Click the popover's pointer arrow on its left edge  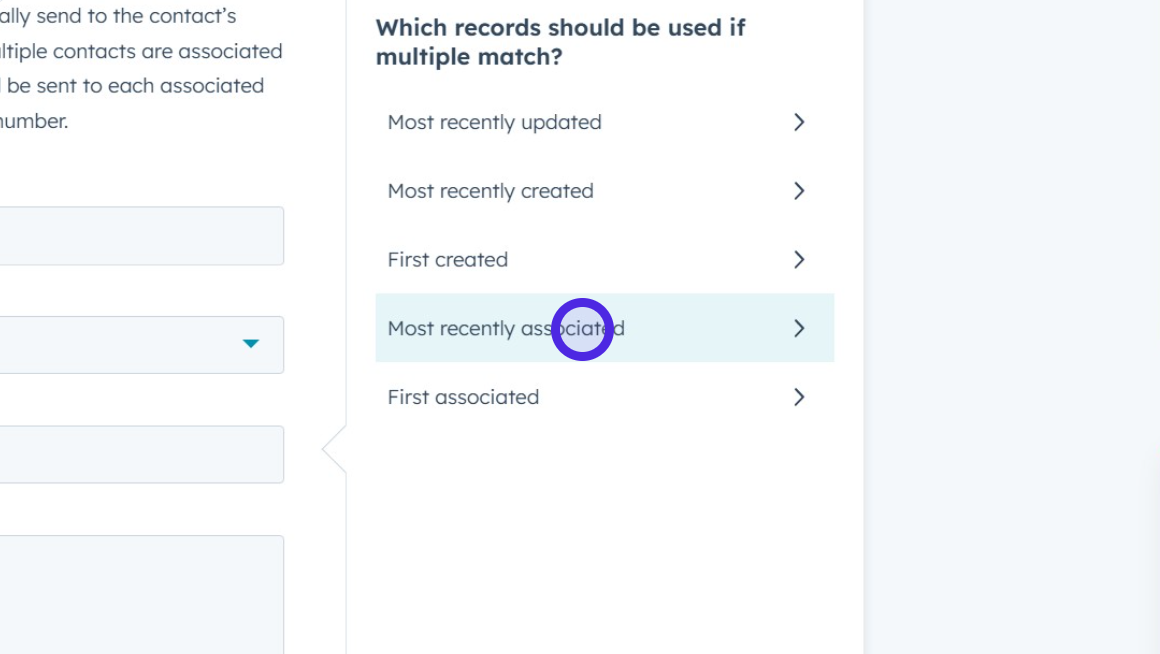(334, 450)
